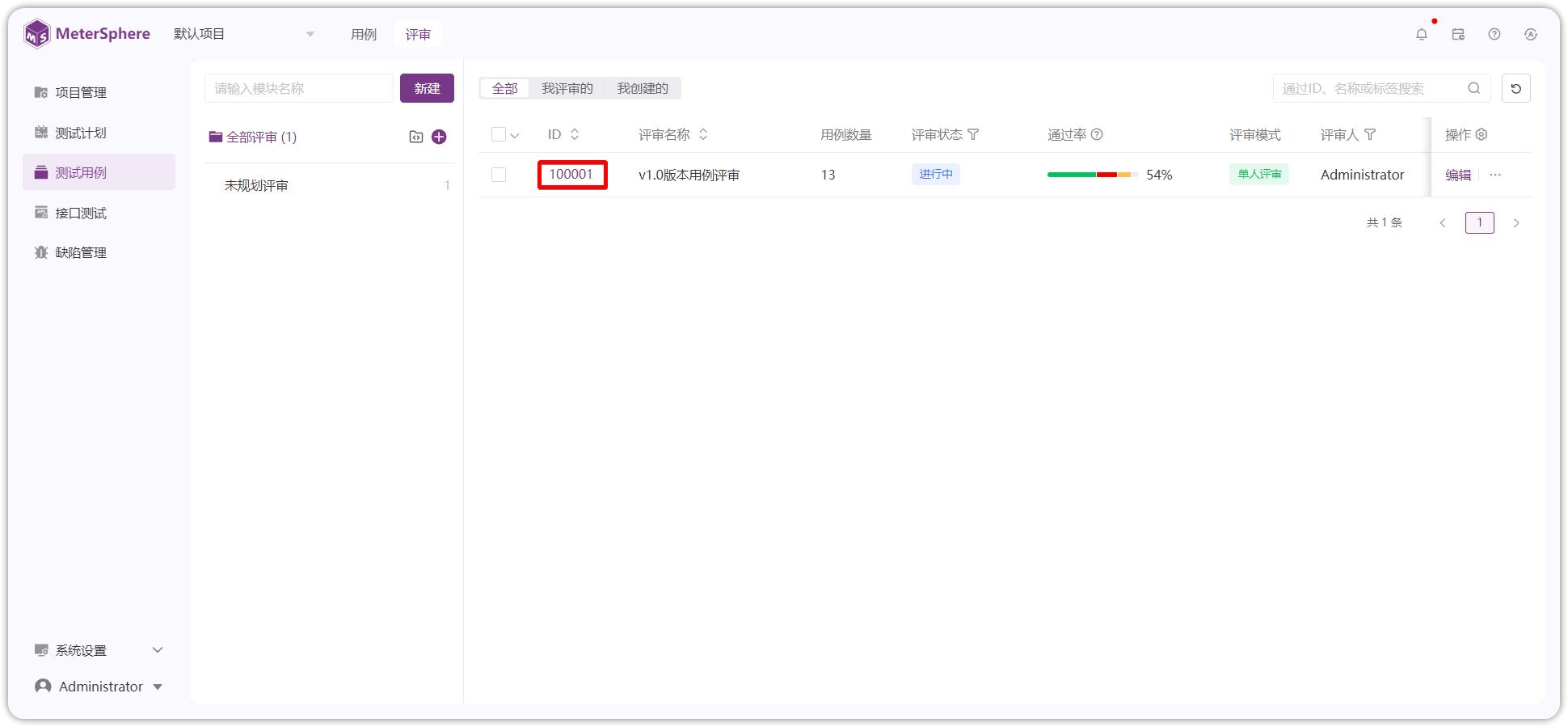The height and width of the screenshot is (727, 1568).
Task: Click the MeterSphere logo icon
Action: (37, 34)
